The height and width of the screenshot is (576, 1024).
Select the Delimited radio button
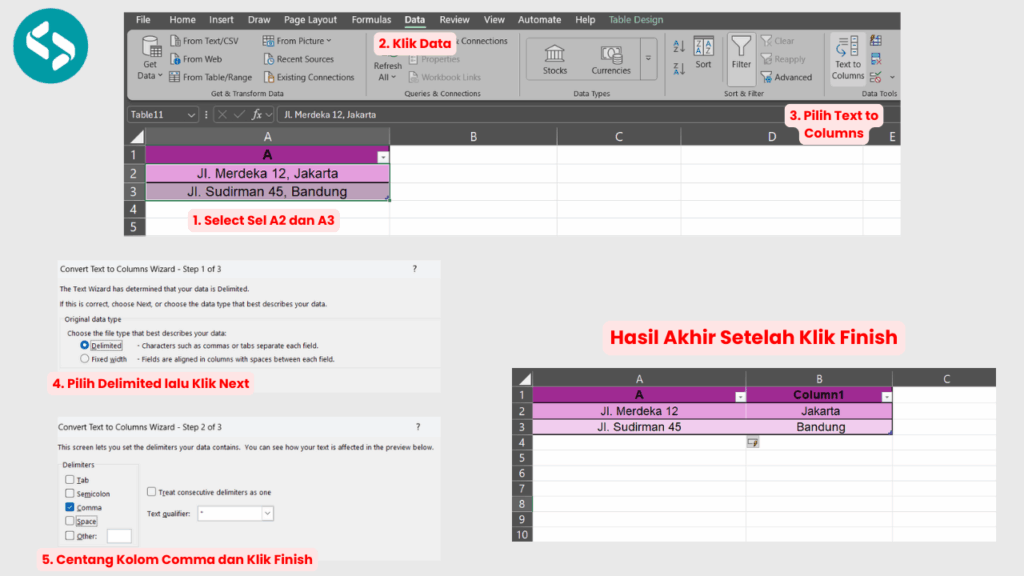[85, 345]
